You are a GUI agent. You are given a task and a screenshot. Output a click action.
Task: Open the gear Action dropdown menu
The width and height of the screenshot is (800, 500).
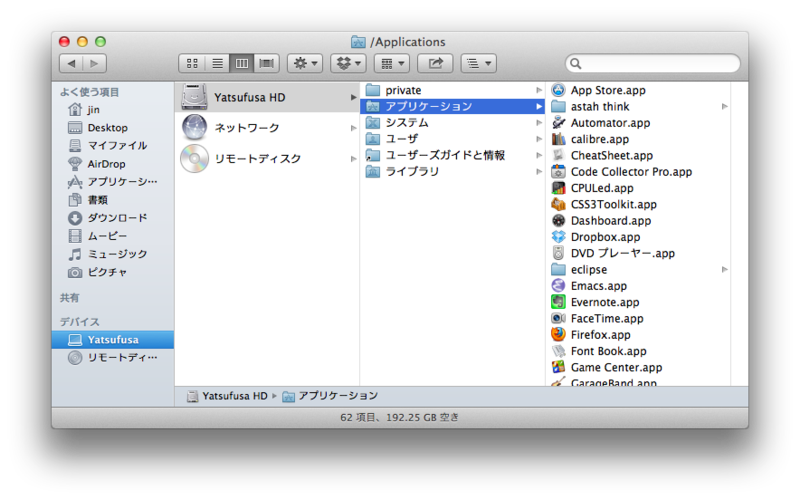[x=305, y=63]
